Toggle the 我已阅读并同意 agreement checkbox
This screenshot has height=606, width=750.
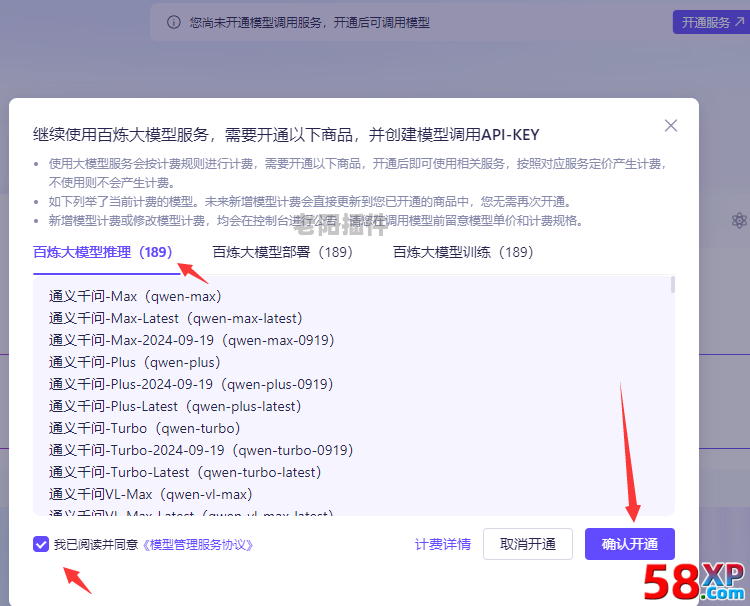(x=41, y=544)
